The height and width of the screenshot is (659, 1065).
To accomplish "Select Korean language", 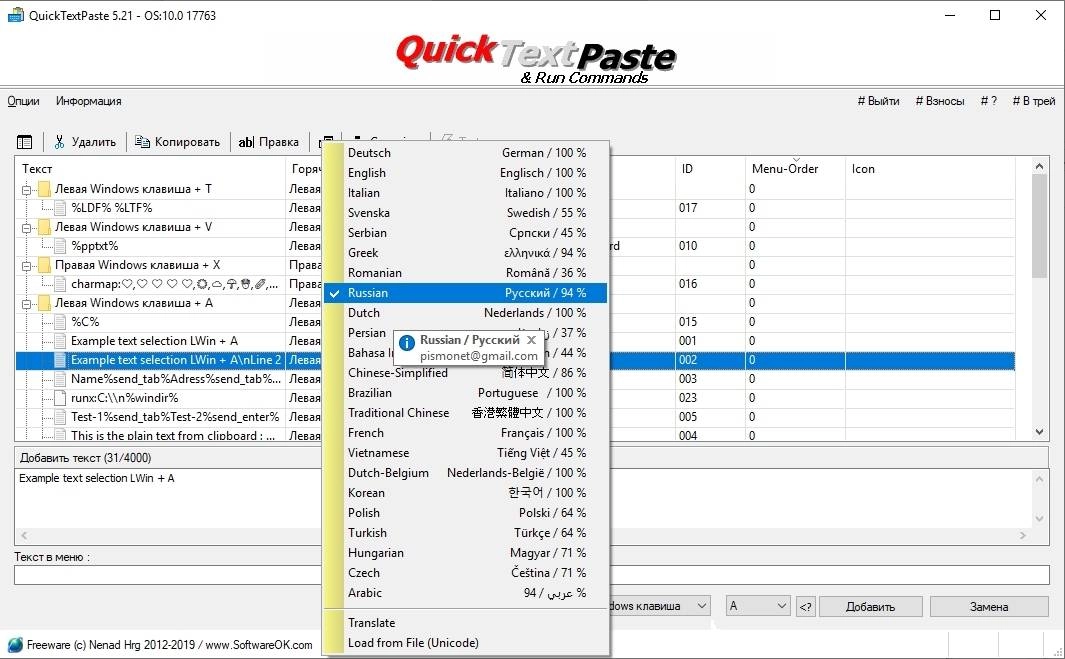I will tap(467, 493).
